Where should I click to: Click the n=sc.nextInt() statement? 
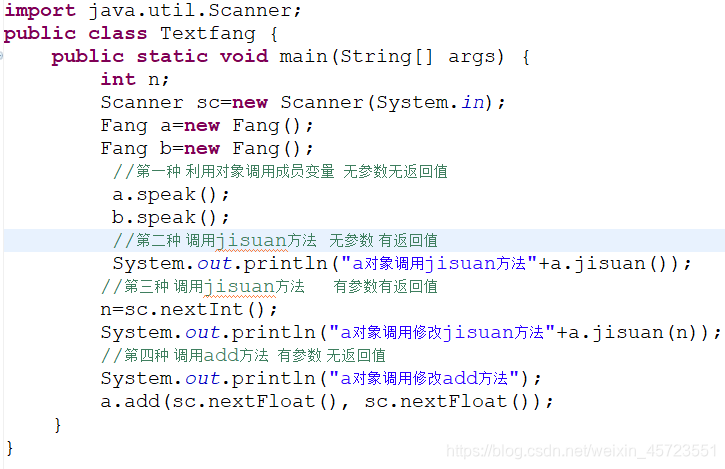click(189, 309)
